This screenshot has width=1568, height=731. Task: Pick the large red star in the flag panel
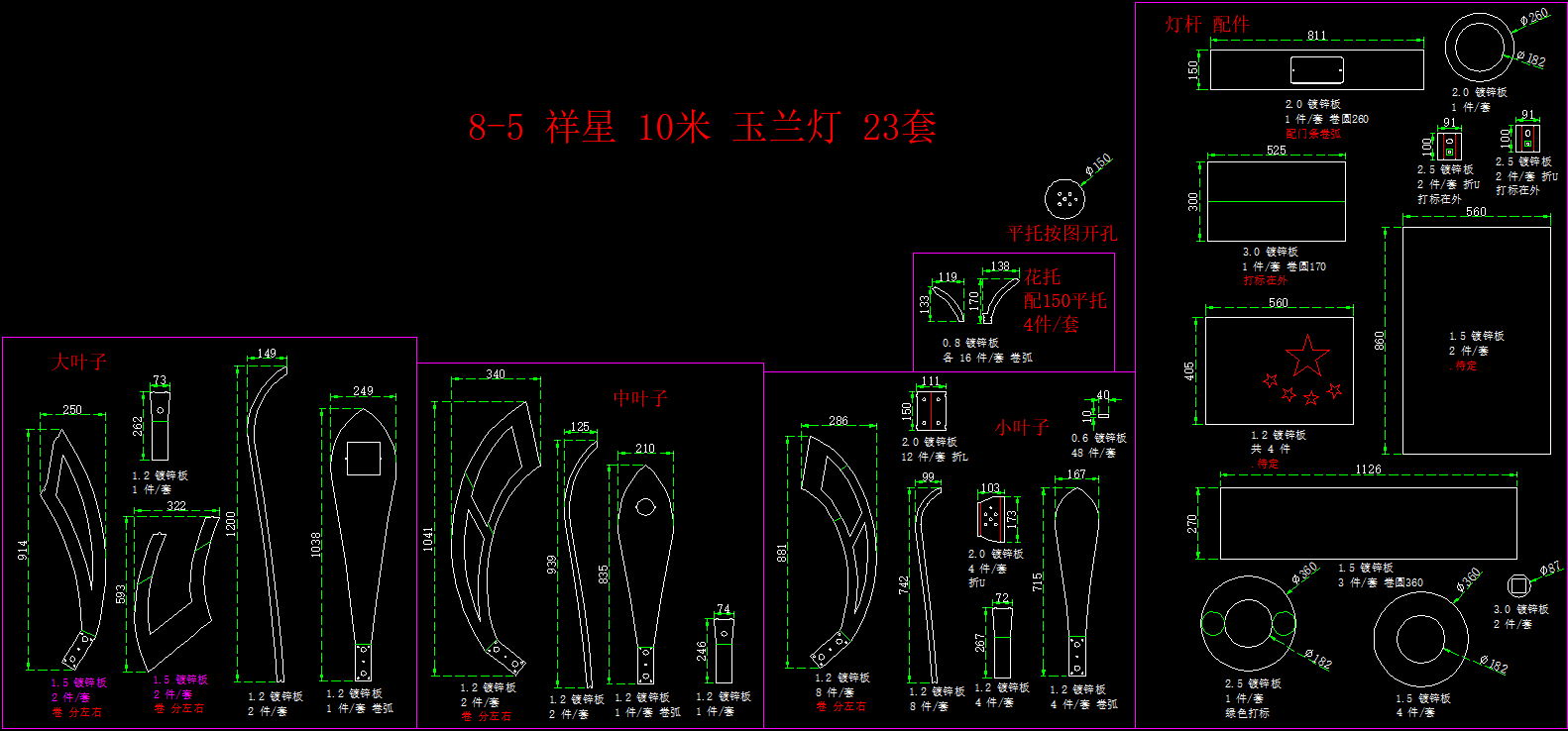1306,356
